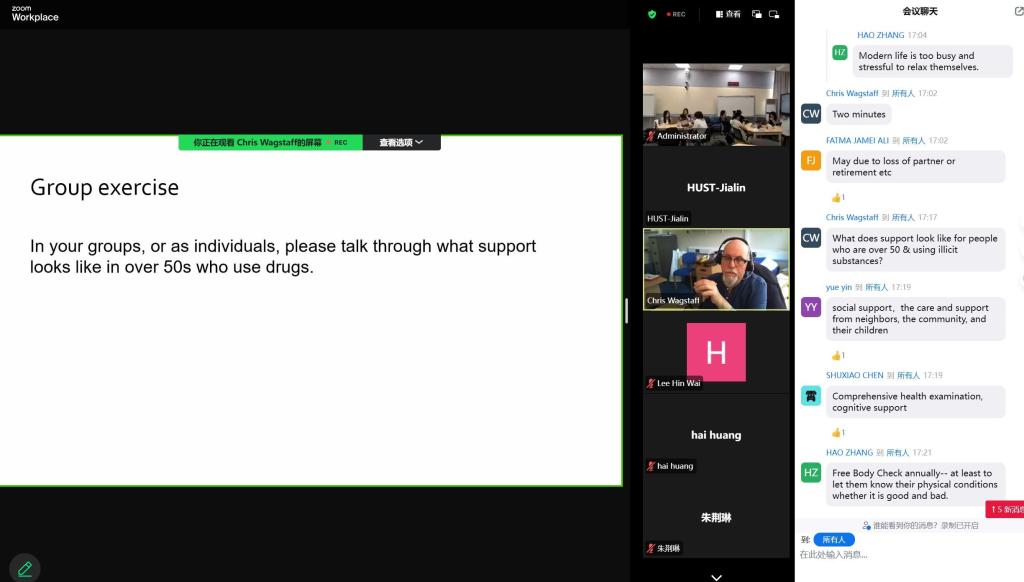
Task: Click the first window layout icon after 查看
Action: pyautogui.click(x=757, y=14)
